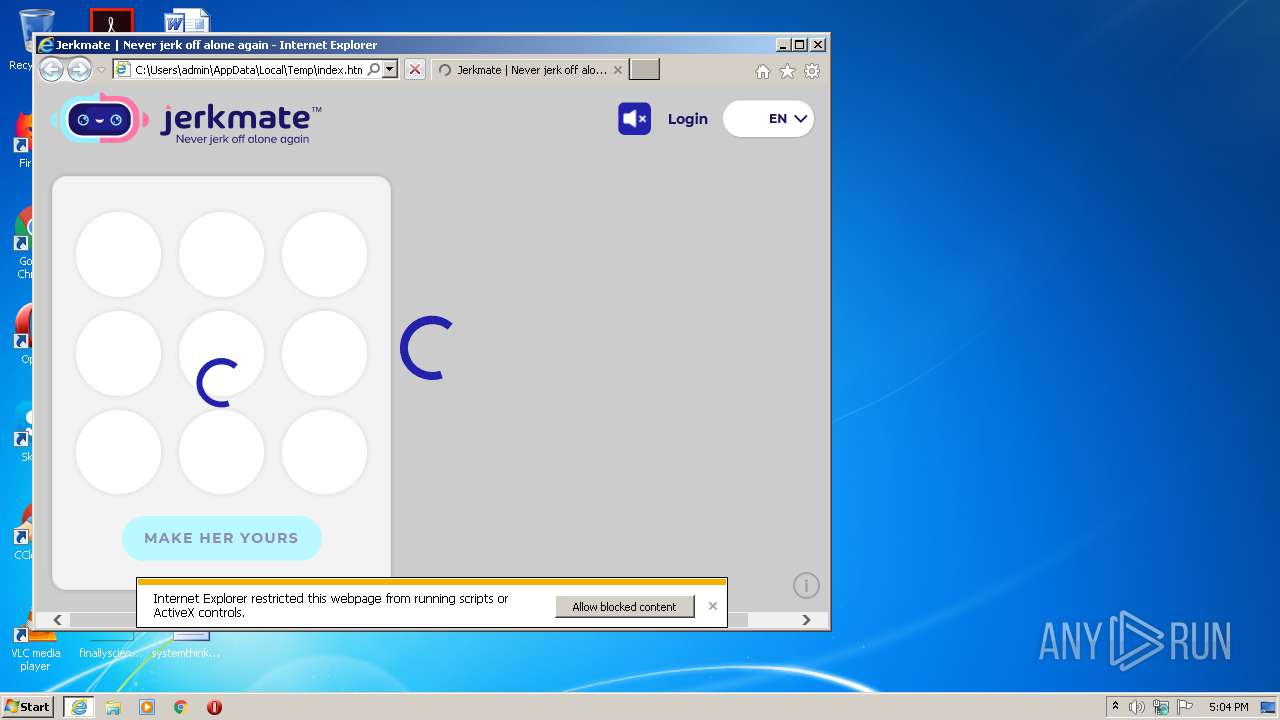Click Allow blocked content button
The height and width of the screenshot is (720, 1280).
tap(625, 606)
